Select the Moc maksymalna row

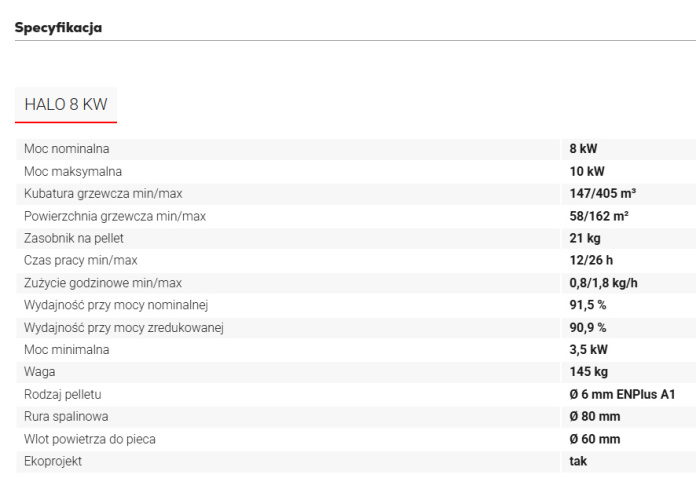point(356,171)
